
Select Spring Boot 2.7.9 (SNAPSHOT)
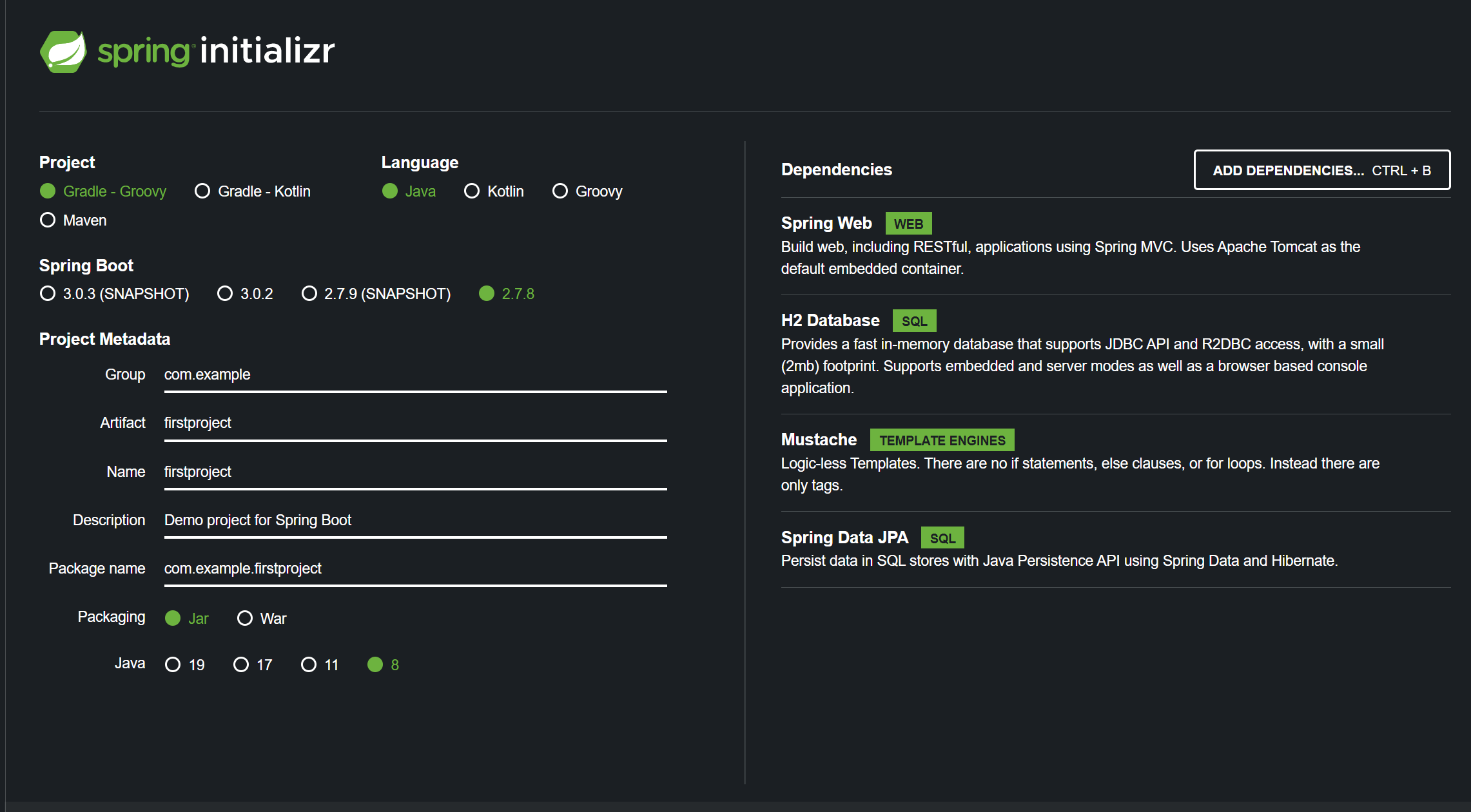tap(309, 294)
